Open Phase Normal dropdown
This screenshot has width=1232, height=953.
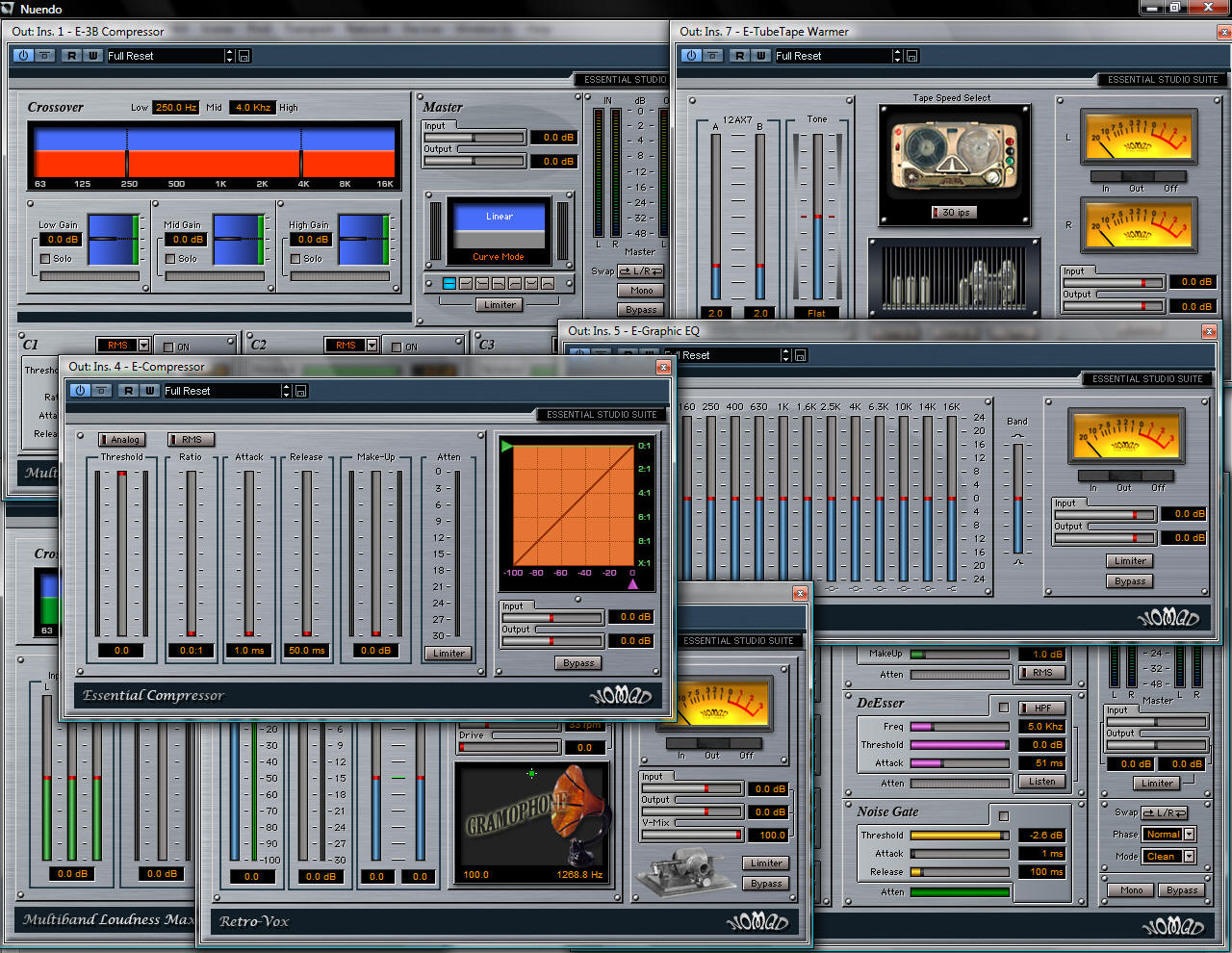click(x=1190, y=834)
